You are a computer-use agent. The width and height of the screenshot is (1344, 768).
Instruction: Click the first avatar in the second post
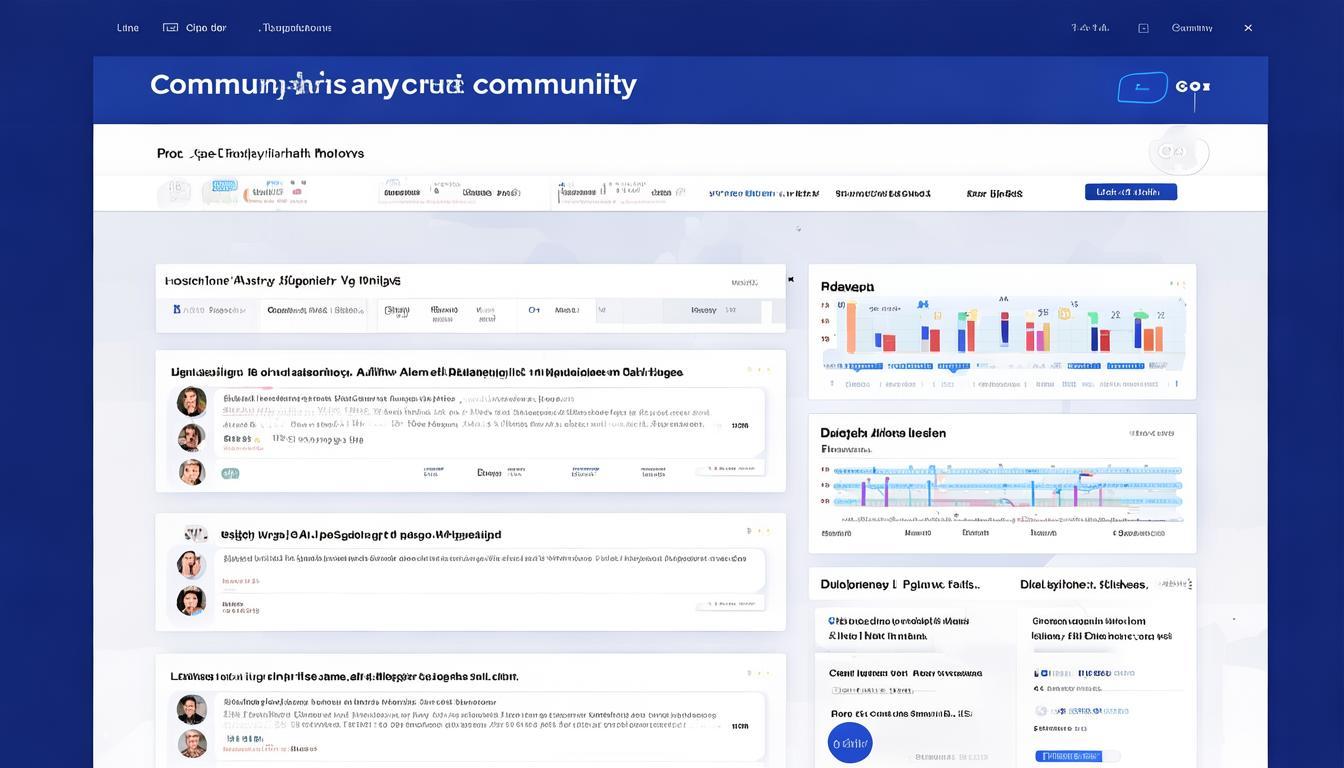click(x=192, y=565)
